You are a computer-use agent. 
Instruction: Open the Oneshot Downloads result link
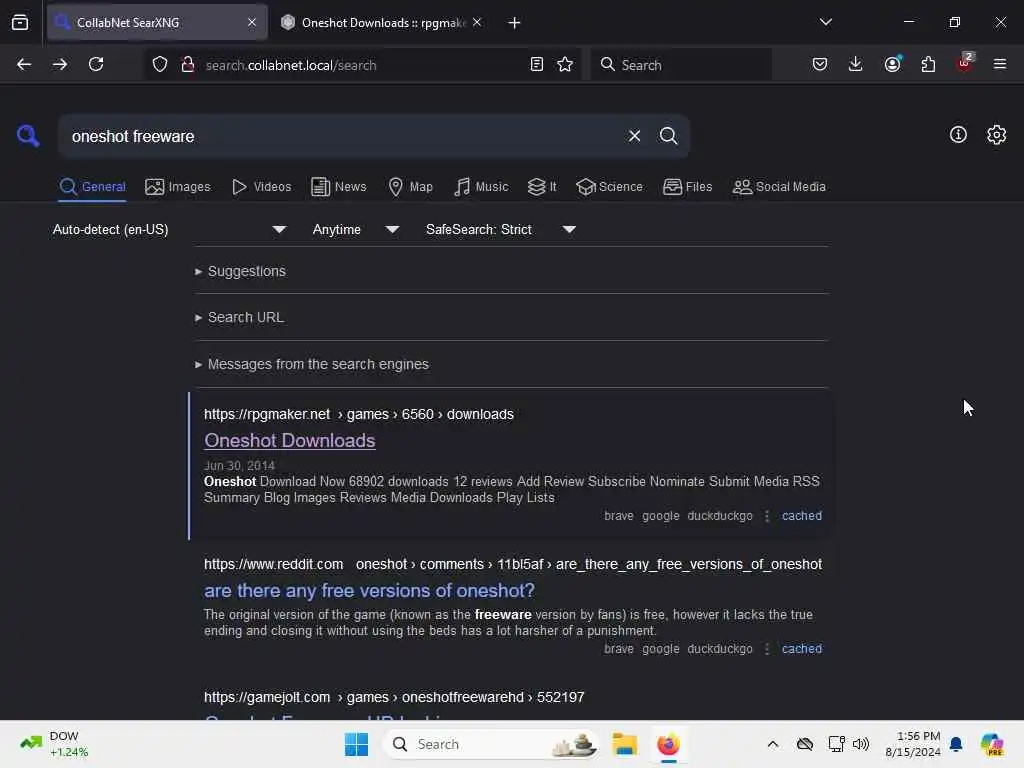point(289,441)
